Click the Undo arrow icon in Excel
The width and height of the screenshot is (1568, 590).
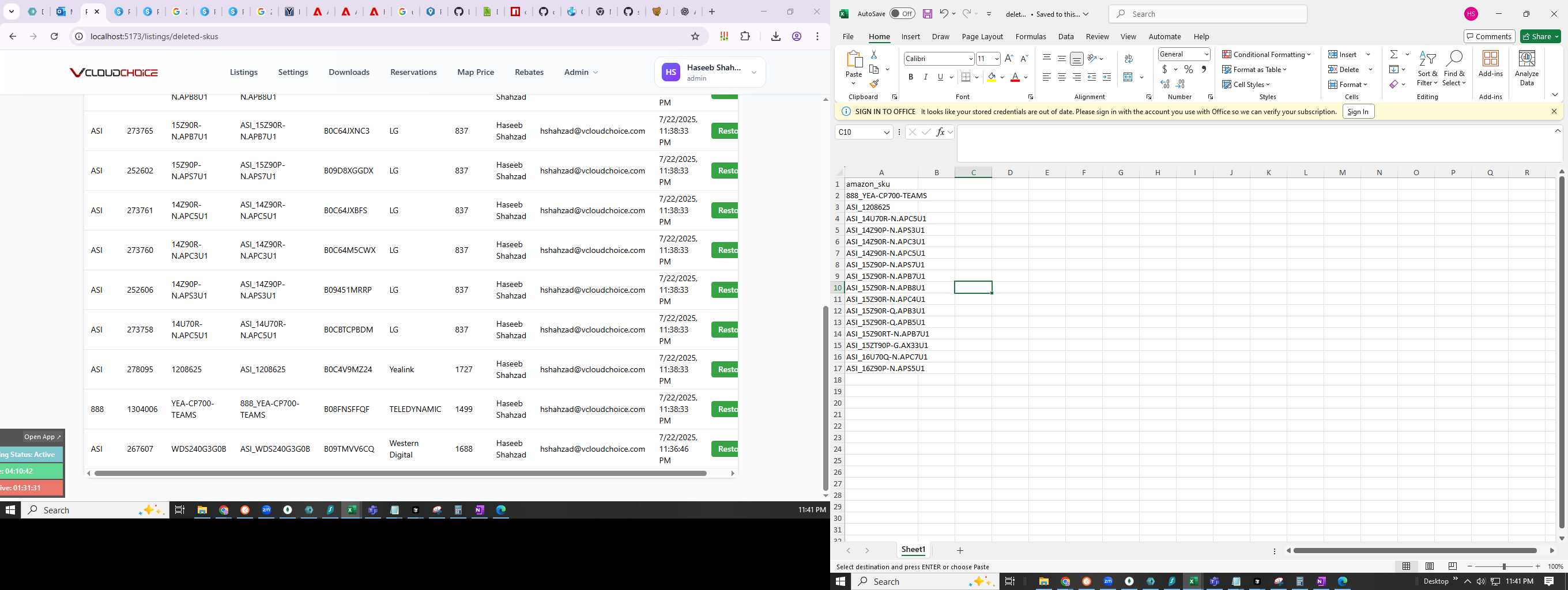tap(944, 14)
